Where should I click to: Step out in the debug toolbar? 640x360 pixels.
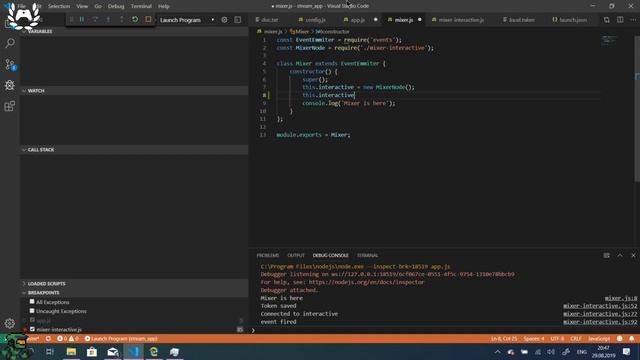(122, 20)
